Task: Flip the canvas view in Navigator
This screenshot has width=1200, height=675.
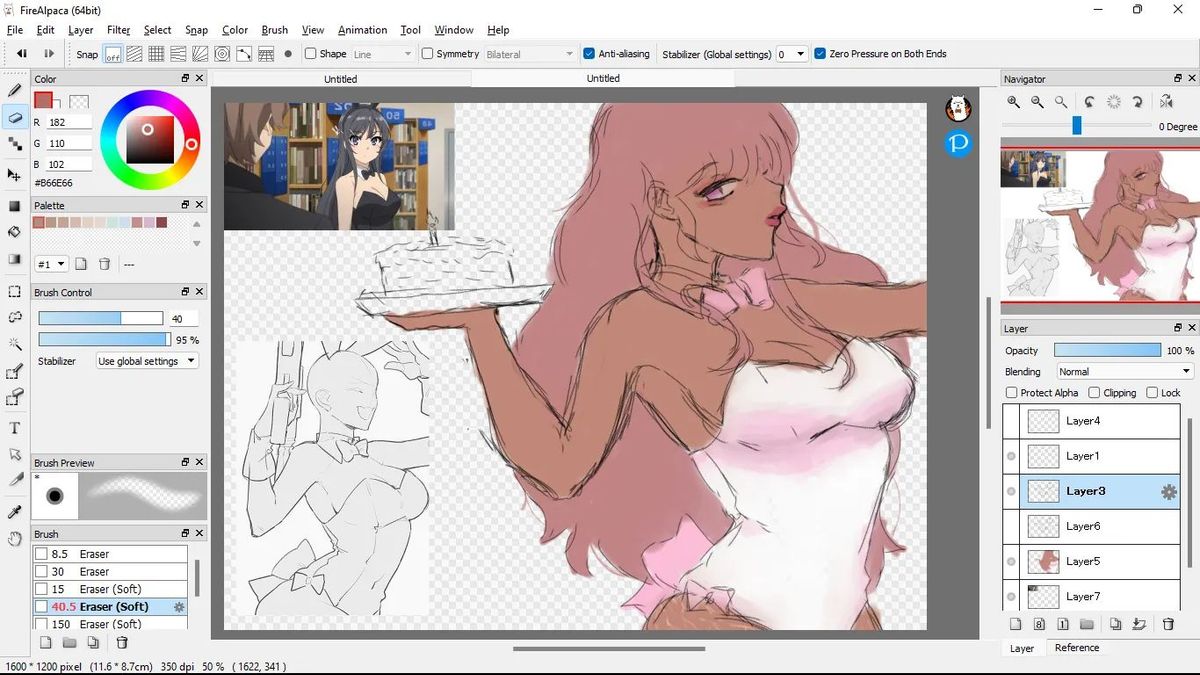Action: tap(1166, 101)
